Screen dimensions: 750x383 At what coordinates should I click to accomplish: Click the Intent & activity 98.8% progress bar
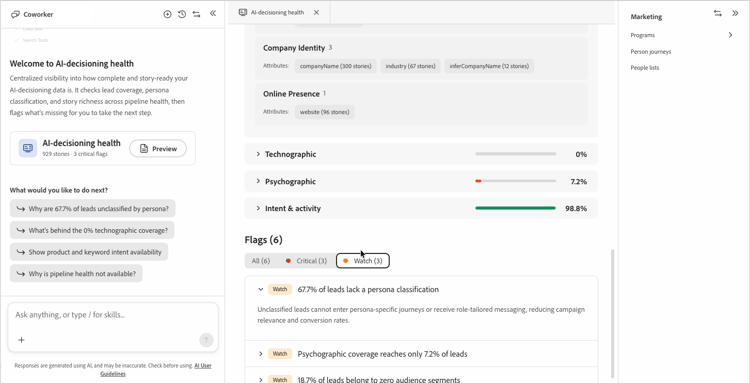coord(516,208)
